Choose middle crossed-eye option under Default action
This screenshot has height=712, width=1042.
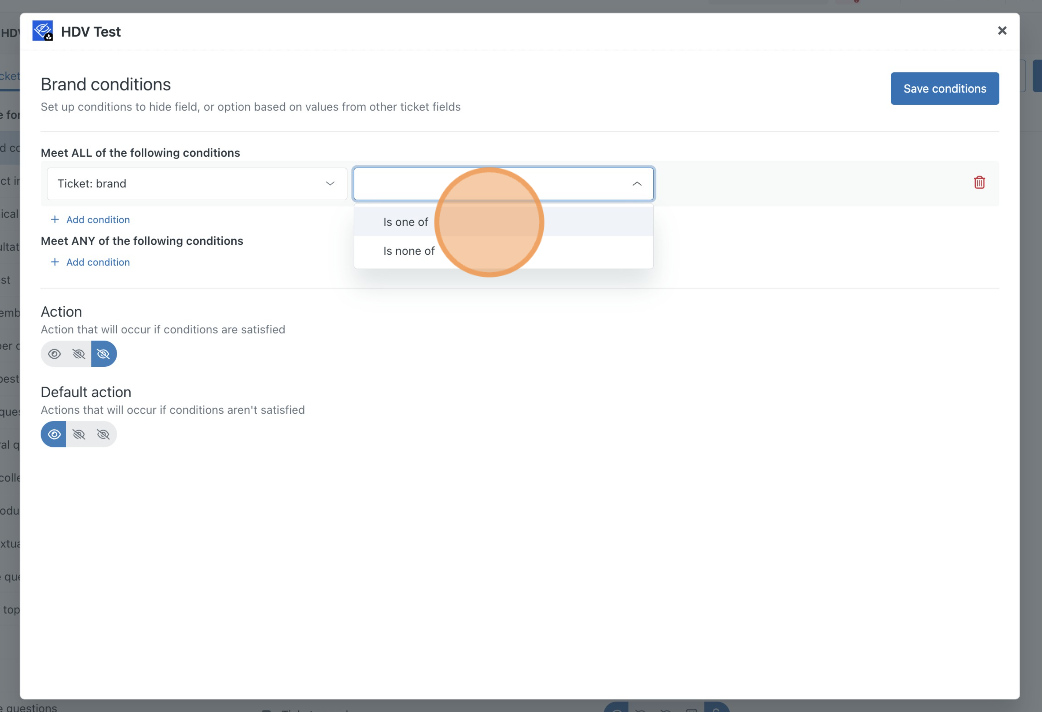pos(79,434)
